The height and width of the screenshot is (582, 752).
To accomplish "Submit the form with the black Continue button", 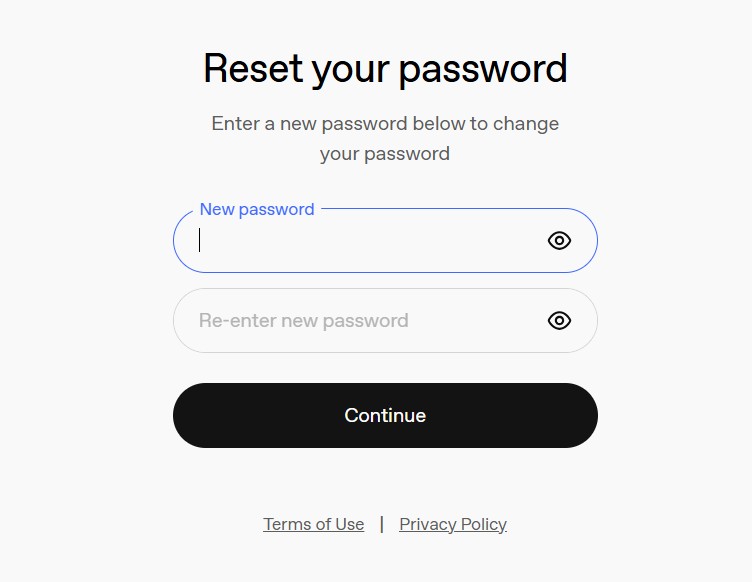I will pos(385,415).
